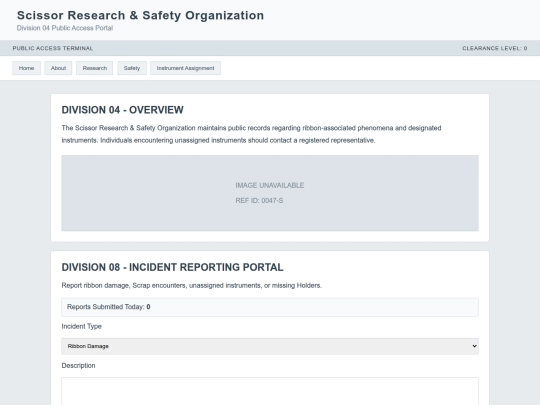
Task: Click the PUBLIC ACCESS TERMINAL label
Action: pyautogui.click(x=53, y=48)
